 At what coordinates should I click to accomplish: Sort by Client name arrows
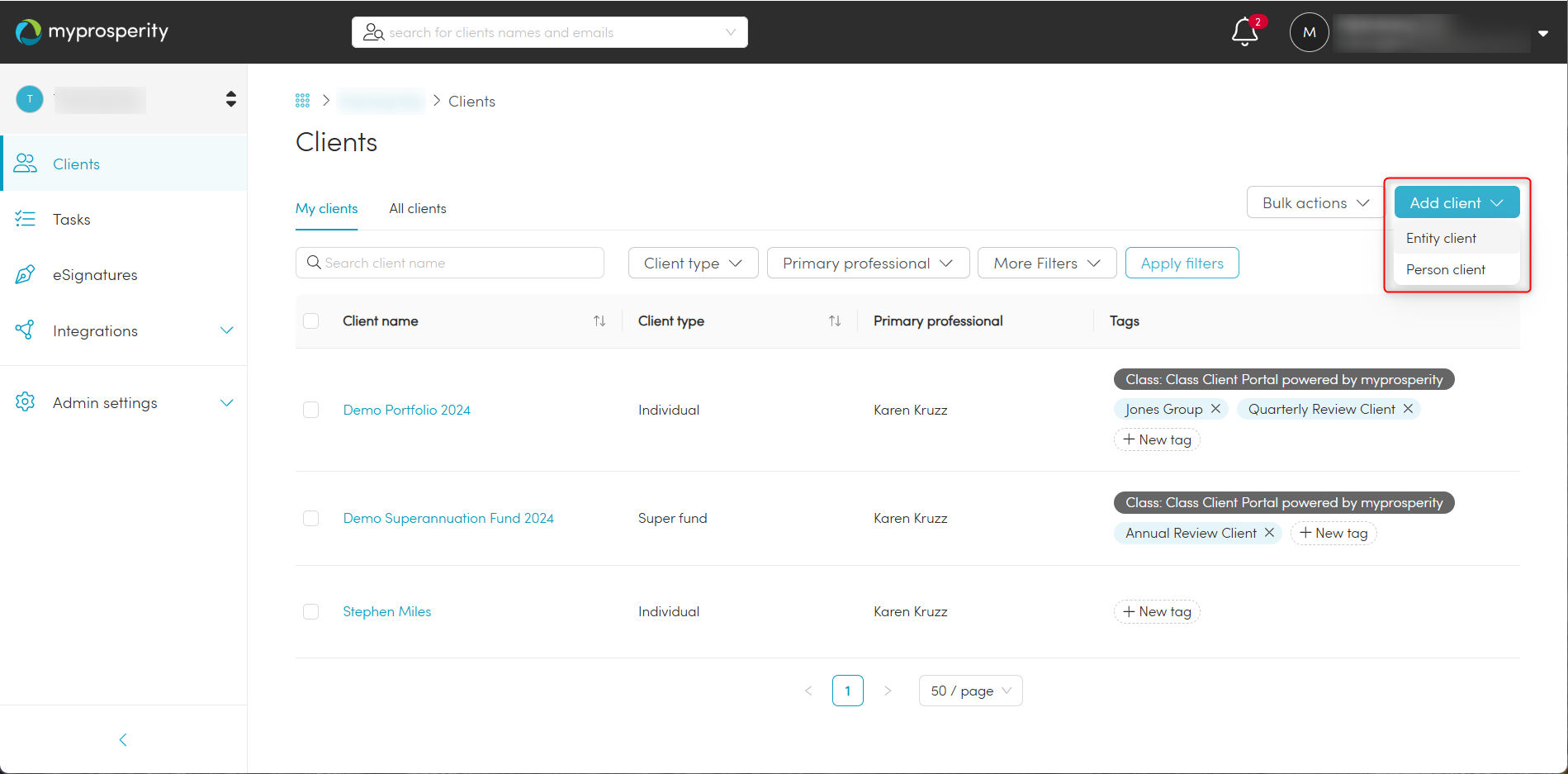[599, 321]
